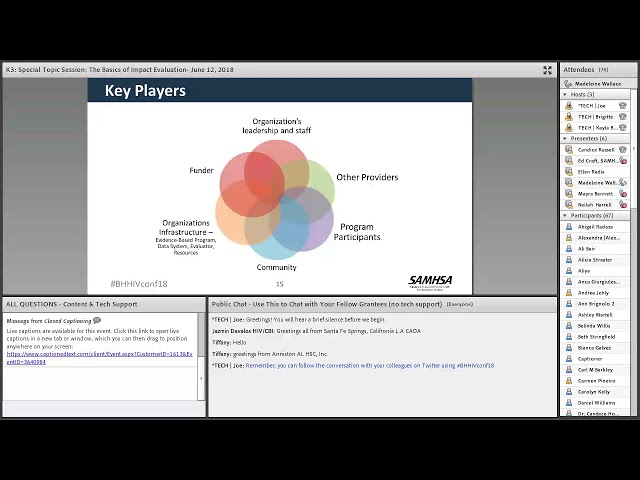This screenshot has width=640, height=480.
Task: Select attendee Carl M Berkley
Action: pos(595,370)
